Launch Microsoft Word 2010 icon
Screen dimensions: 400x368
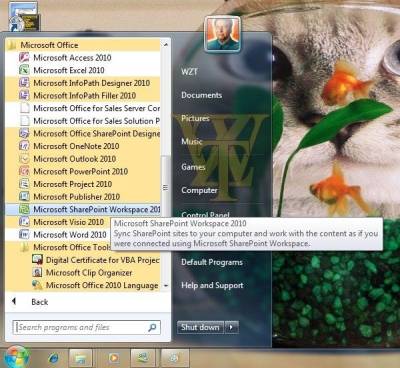tap(24, 235)
